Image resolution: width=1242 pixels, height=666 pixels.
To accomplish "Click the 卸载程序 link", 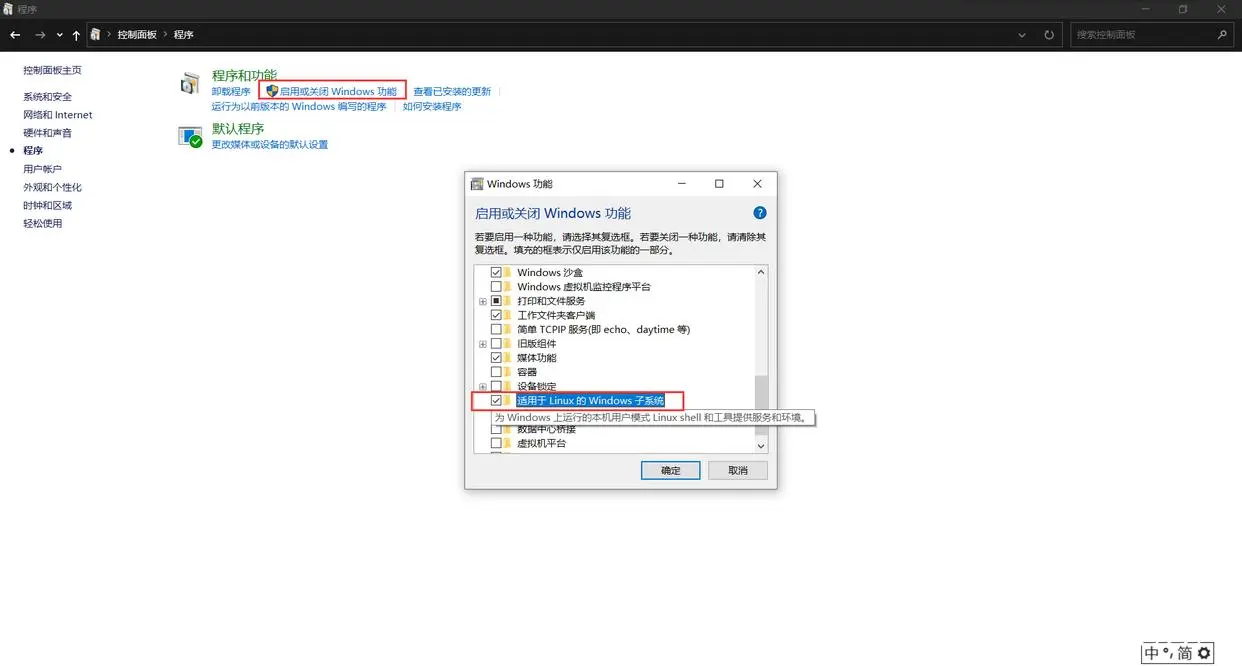I will coord(231,91).
